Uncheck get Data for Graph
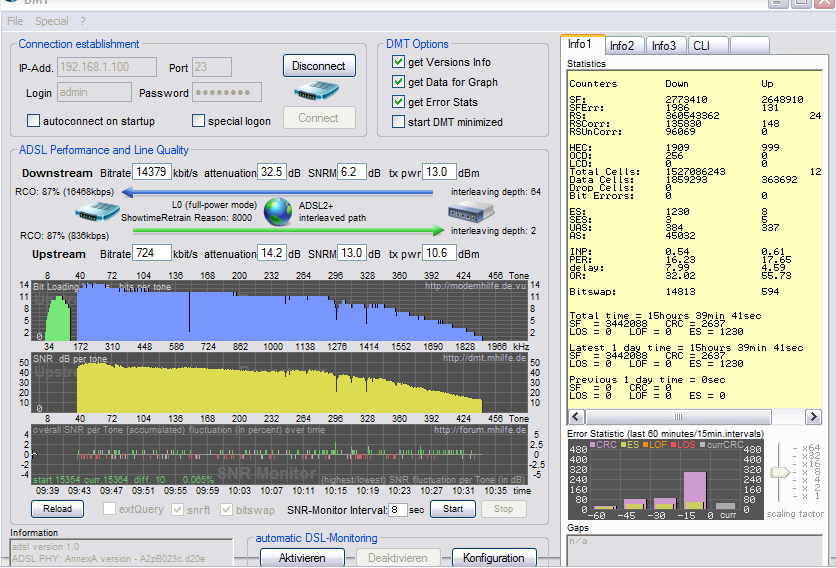836x568 pixels. (x=398, y=83)
